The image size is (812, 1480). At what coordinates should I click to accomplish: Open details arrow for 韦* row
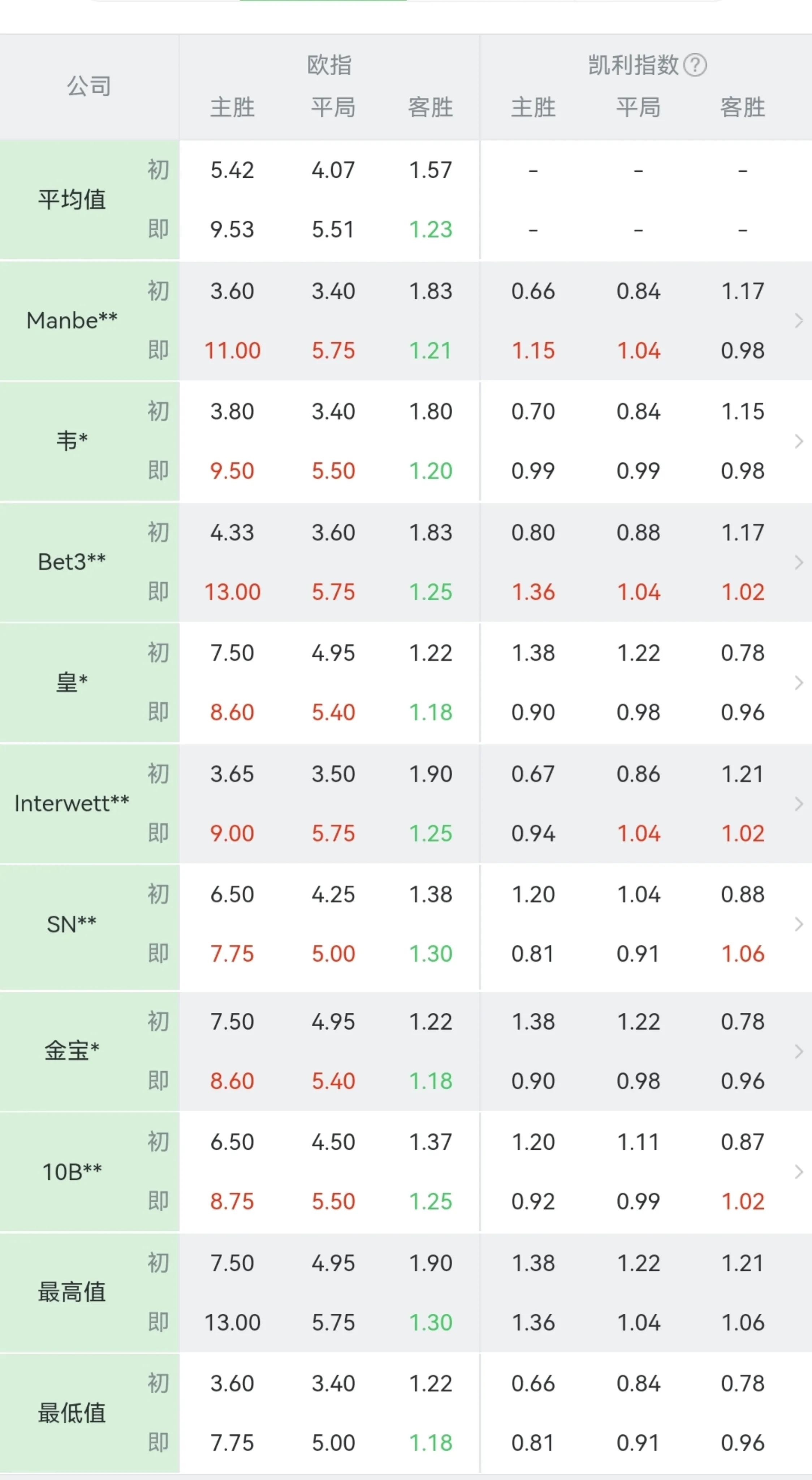click(798, 441)
